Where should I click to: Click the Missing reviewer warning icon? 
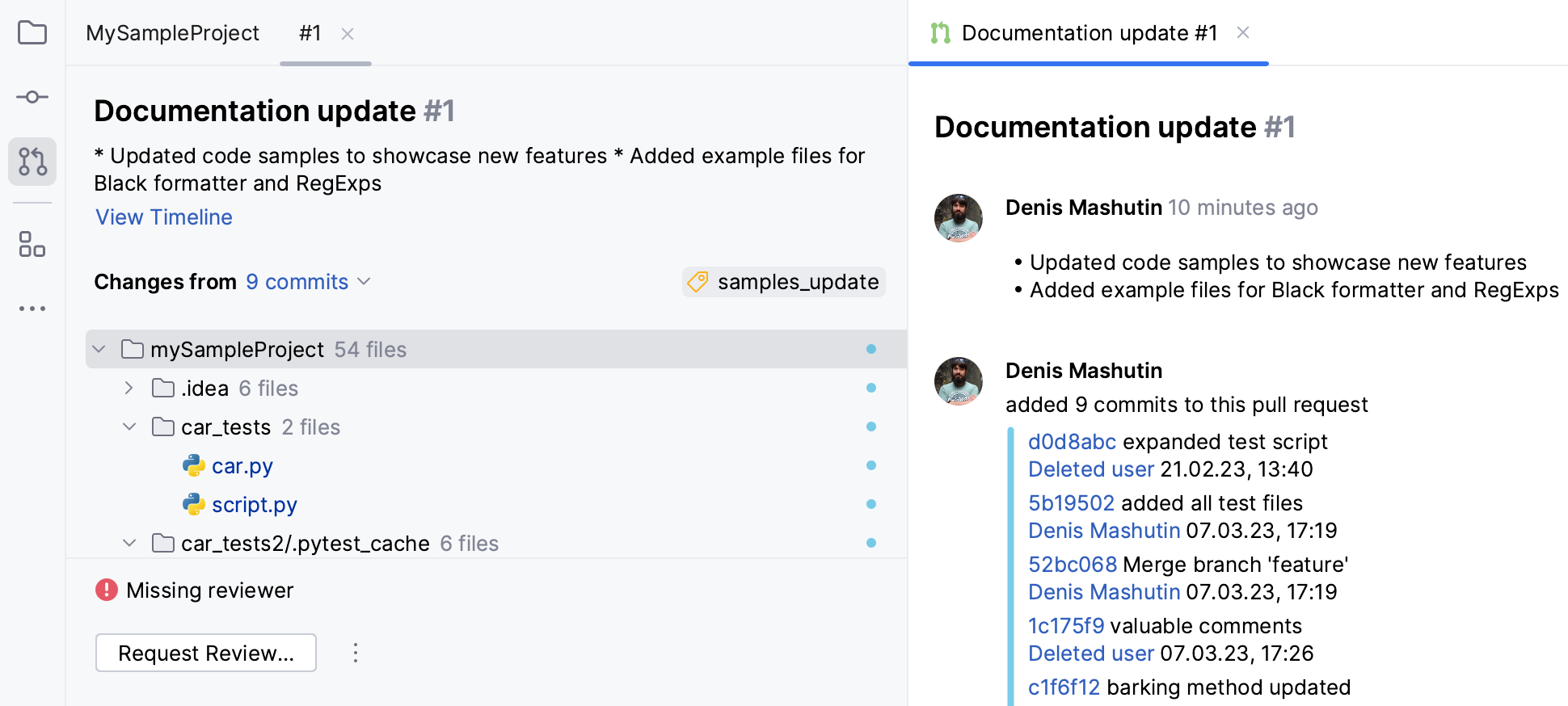107,590
